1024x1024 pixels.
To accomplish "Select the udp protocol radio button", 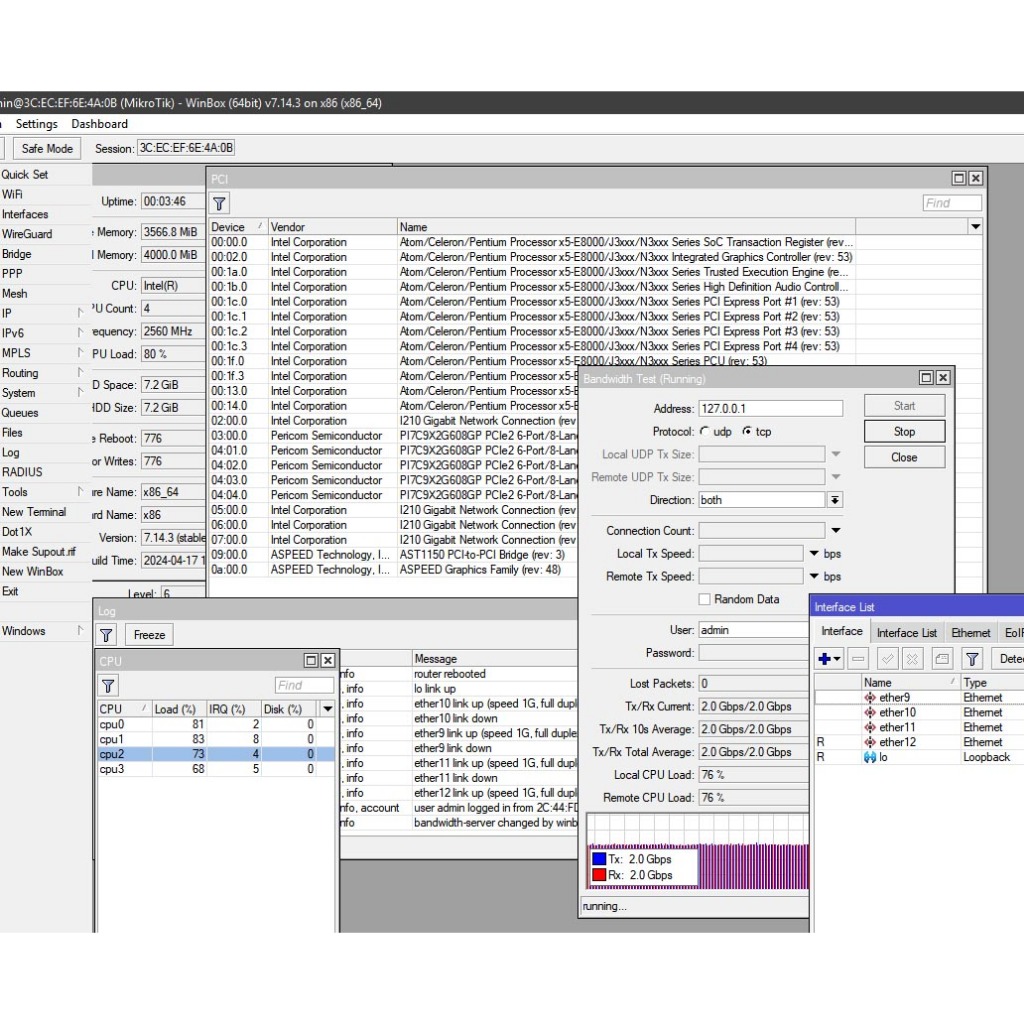I will (x=705, y=432).
